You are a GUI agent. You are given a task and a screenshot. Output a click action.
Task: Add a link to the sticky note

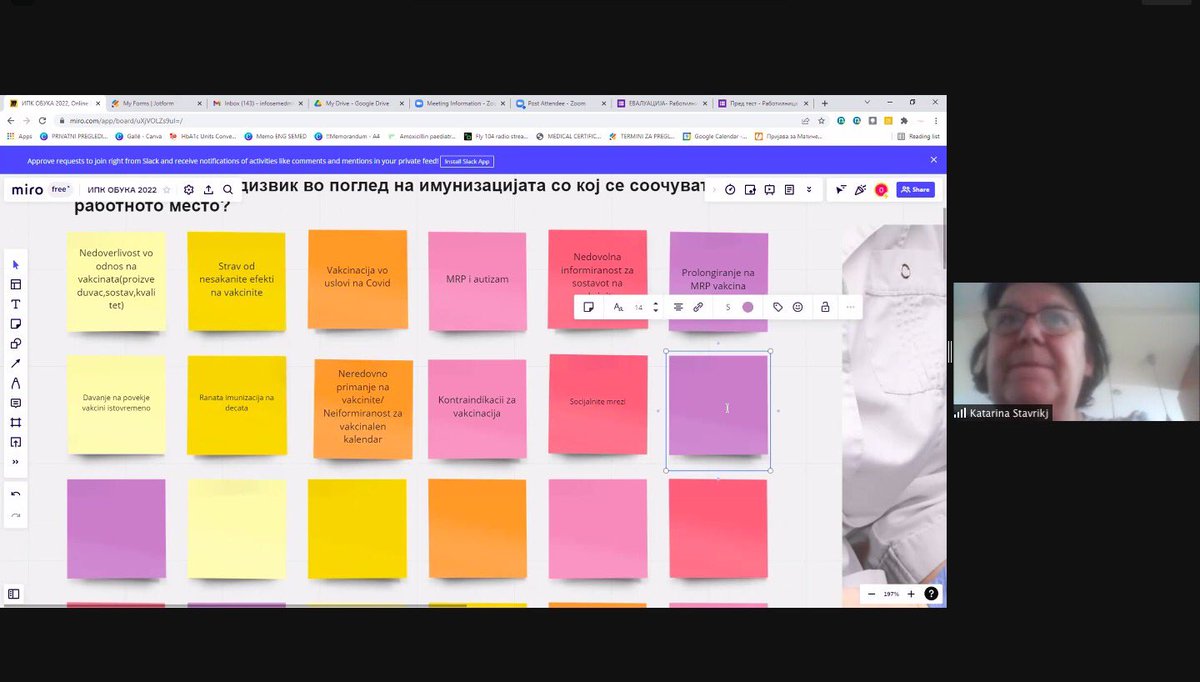pos(698,307)
